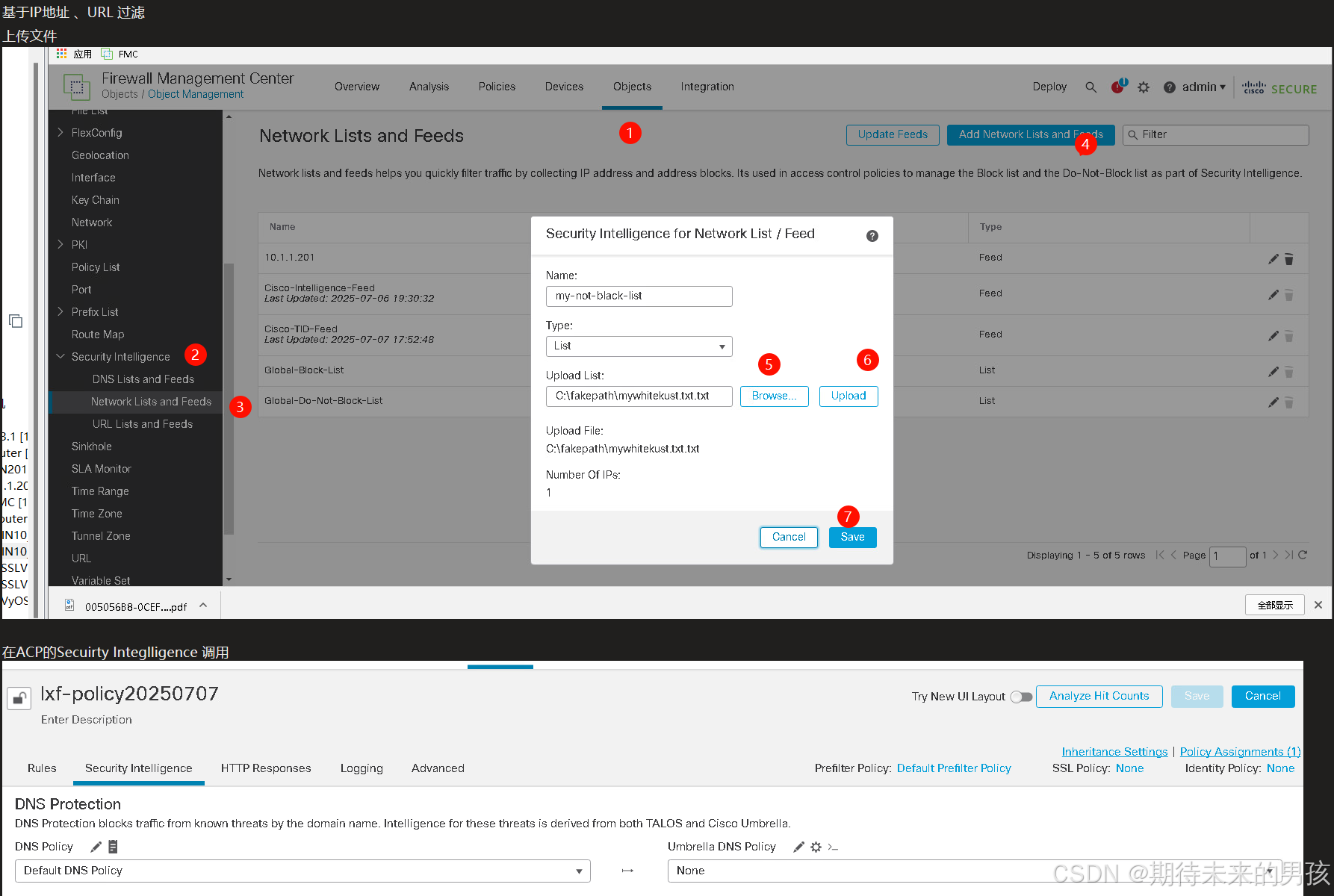Click the Filter search field
This screenshot has width=1334, height=896.
pyautogui.click(x=1215, y=134)
